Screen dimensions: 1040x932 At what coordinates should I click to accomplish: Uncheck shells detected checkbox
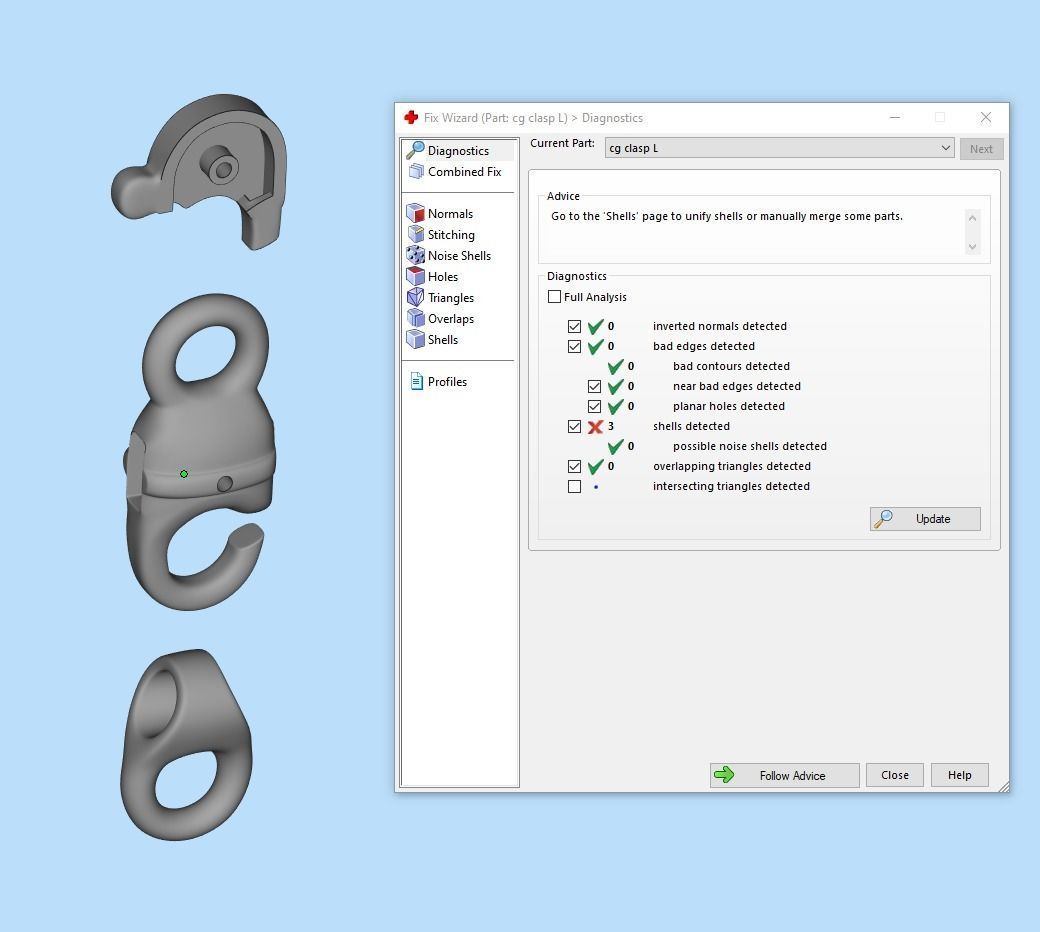(x=574, y=427)
